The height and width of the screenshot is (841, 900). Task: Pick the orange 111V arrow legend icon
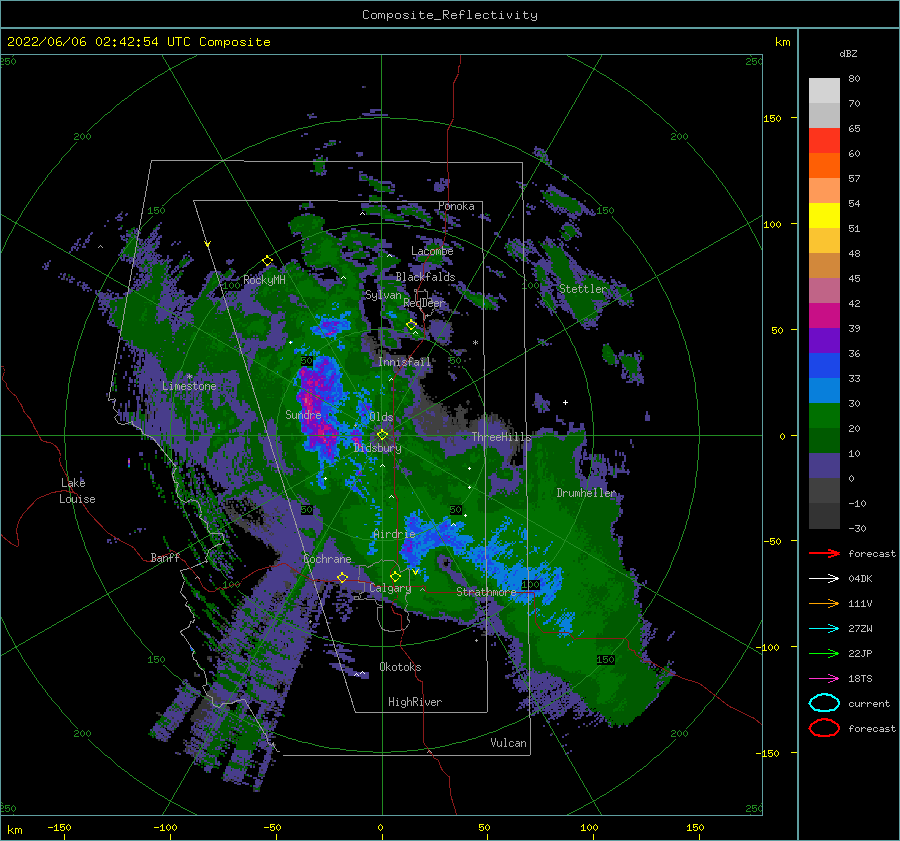(x=824, y=603)
